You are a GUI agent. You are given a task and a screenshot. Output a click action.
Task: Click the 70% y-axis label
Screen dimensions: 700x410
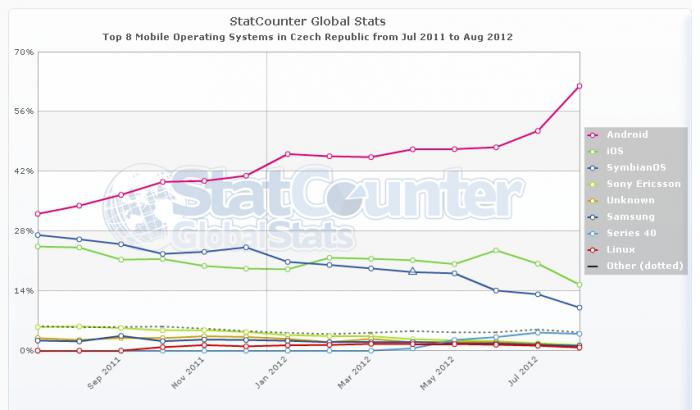(22, 51)
